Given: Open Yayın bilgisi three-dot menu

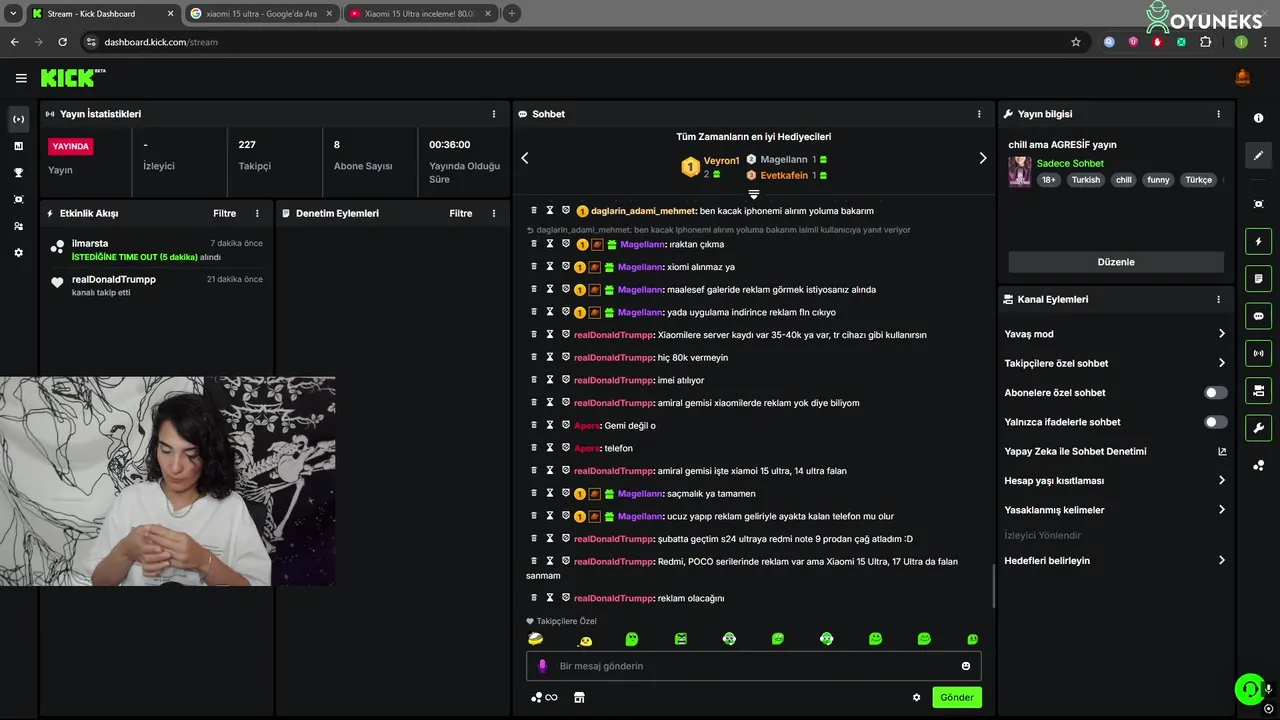Looking at the screenshot, I should click(x=1218, y=114).
